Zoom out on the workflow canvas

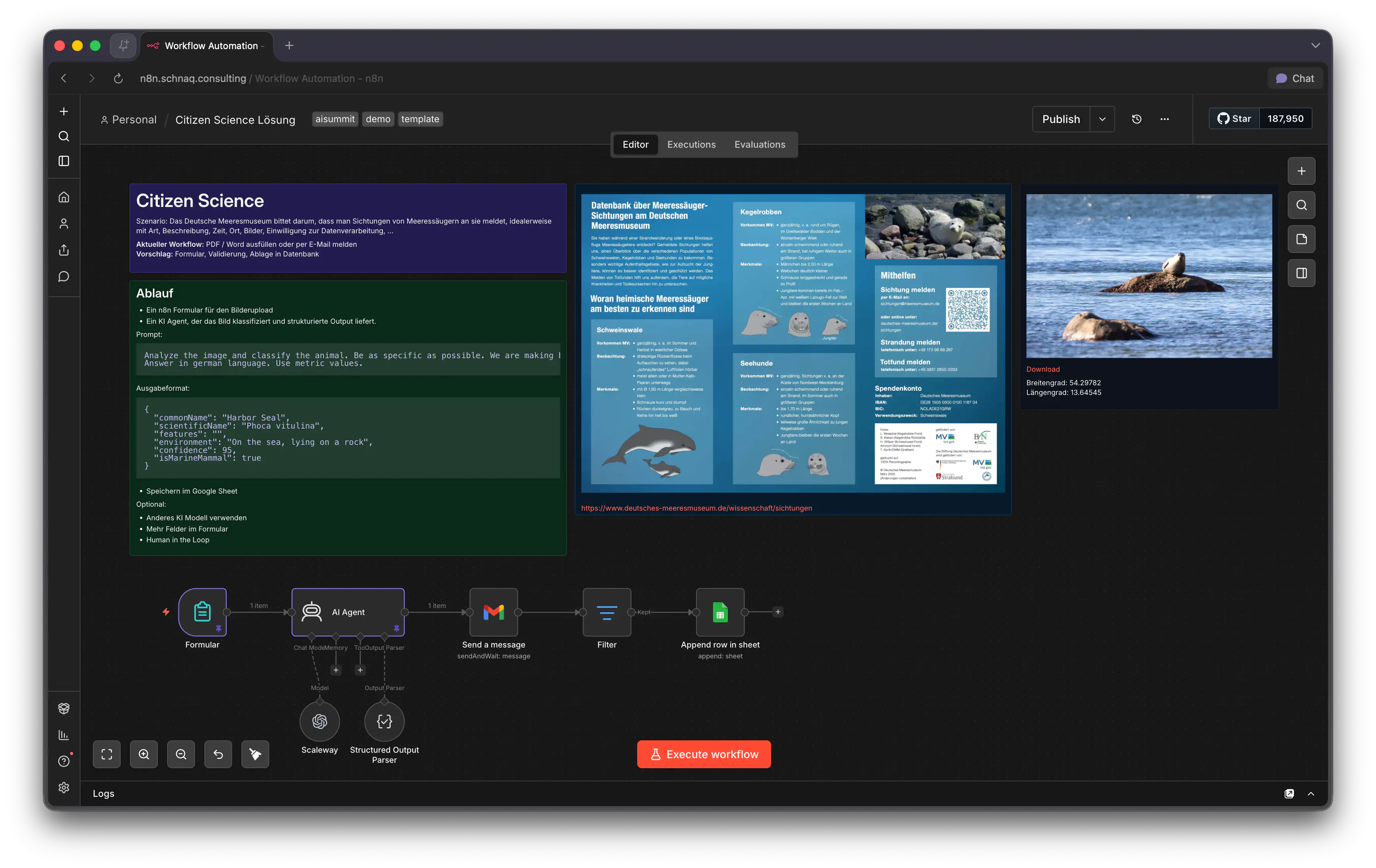181,754
